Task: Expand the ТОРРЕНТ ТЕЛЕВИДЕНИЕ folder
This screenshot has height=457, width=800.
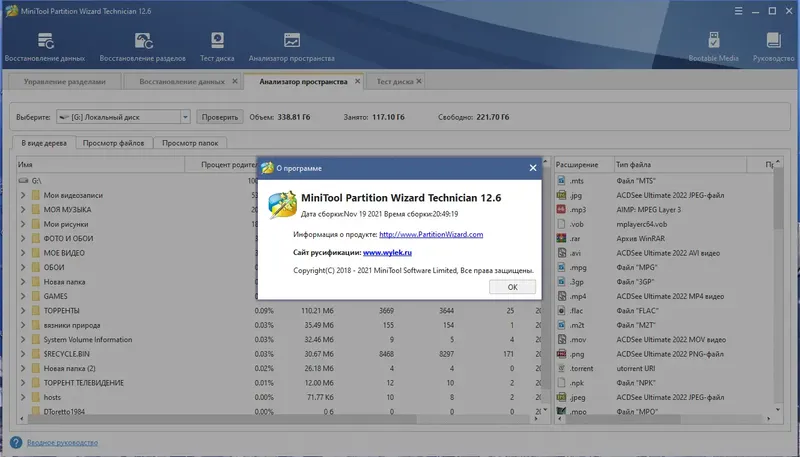Action: tap(23, 383)
